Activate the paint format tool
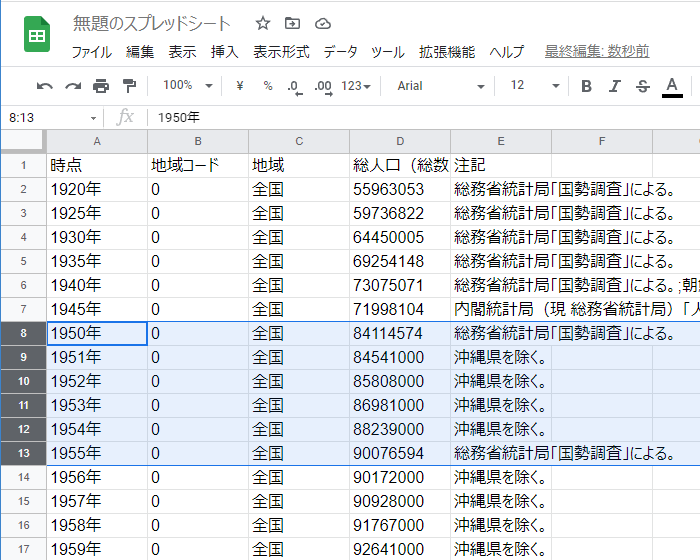Viewport: 700px width, 560px height. click(129, 86)
